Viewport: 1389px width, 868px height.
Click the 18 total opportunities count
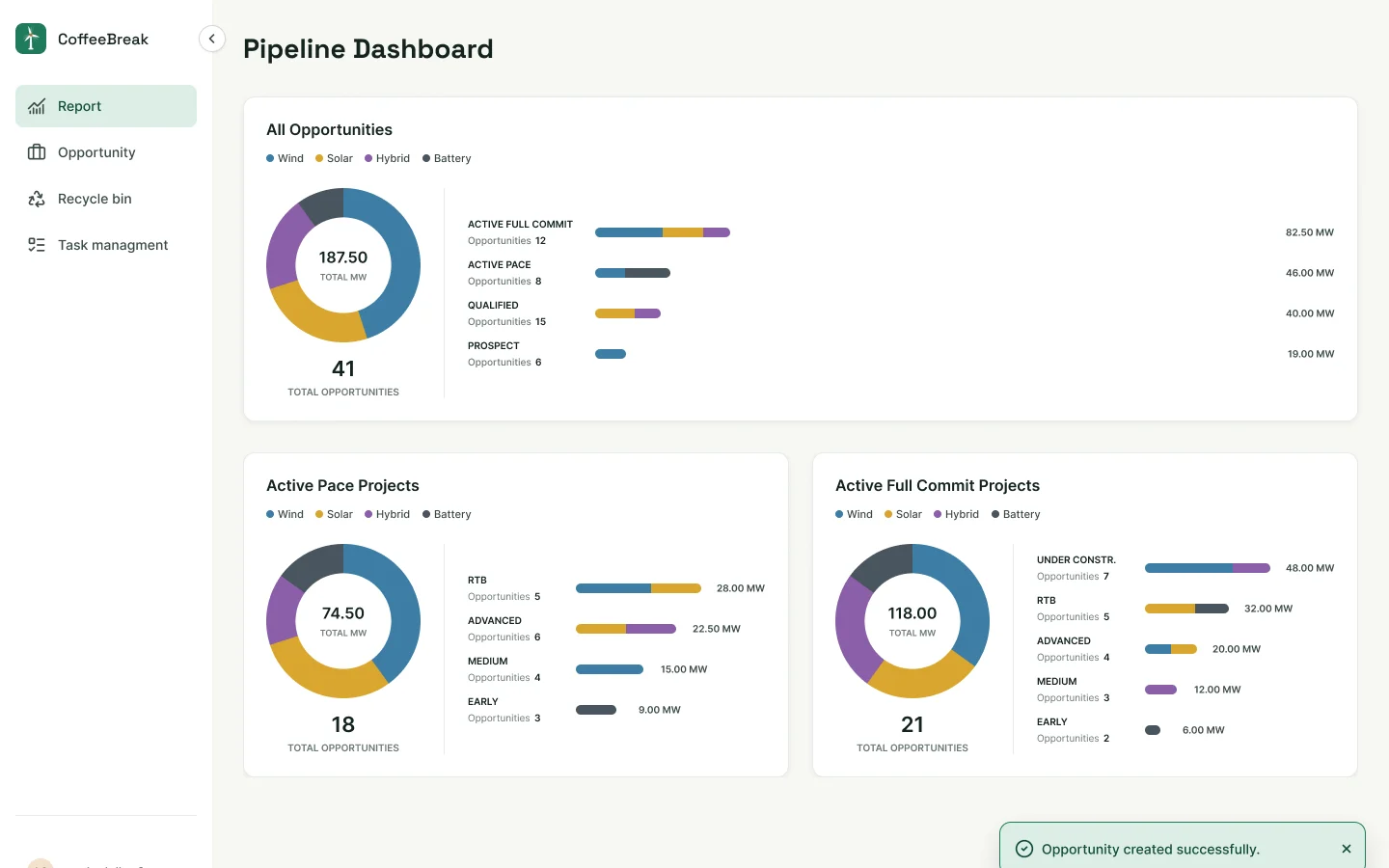pos(343,724)
